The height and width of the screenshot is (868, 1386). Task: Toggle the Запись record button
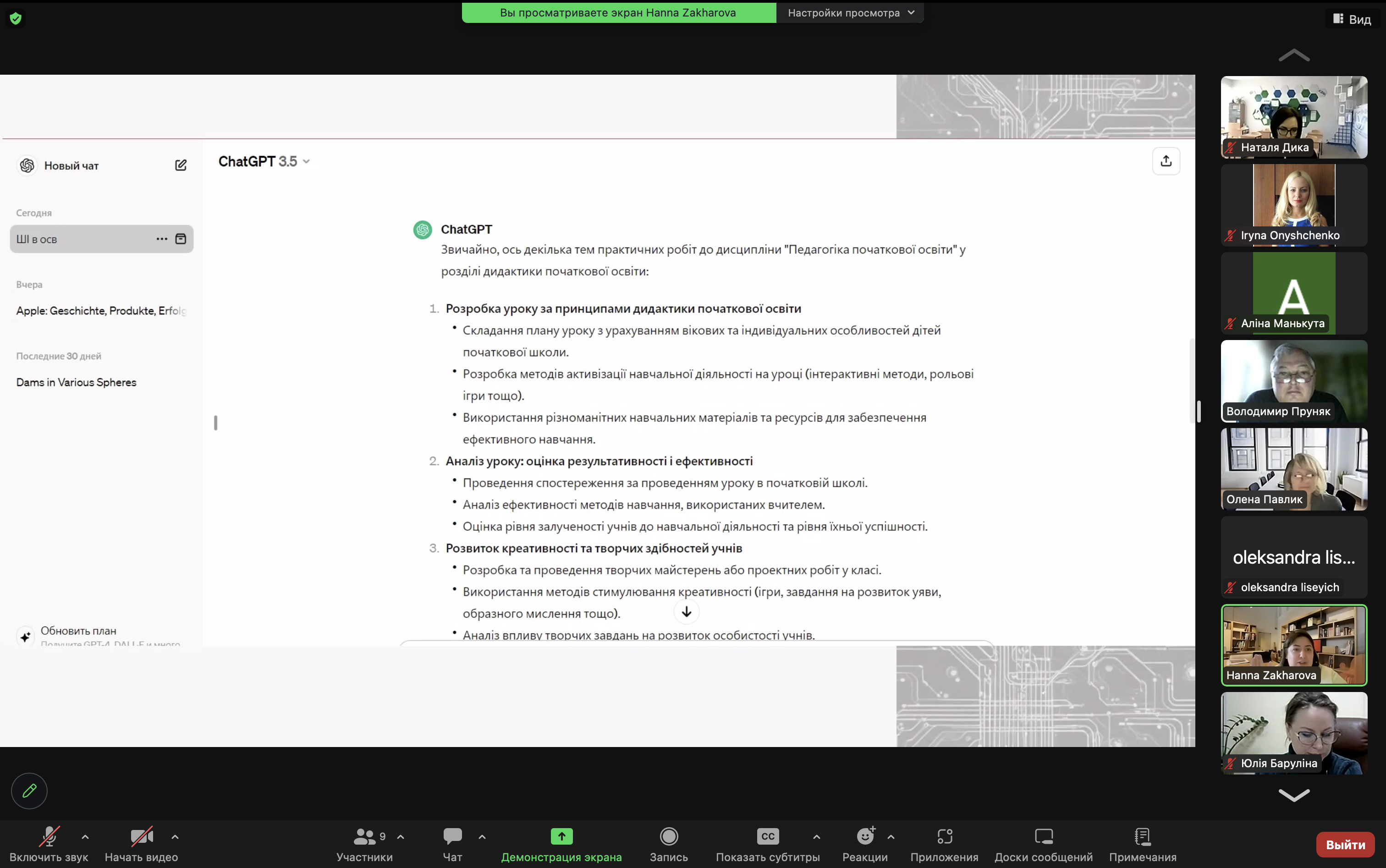pos(668,836)
